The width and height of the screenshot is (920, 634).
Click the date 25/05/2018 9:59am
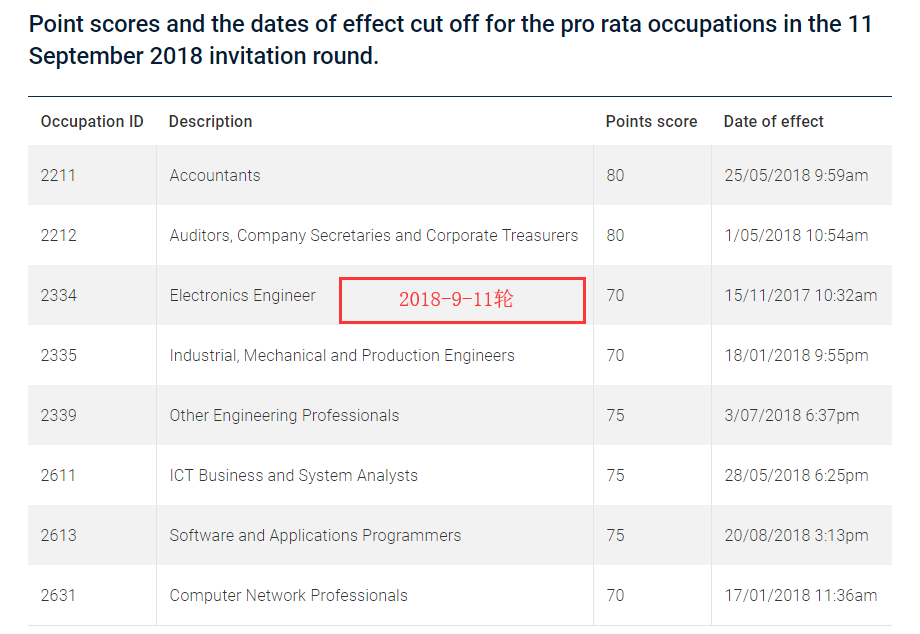tap(796, 176)
